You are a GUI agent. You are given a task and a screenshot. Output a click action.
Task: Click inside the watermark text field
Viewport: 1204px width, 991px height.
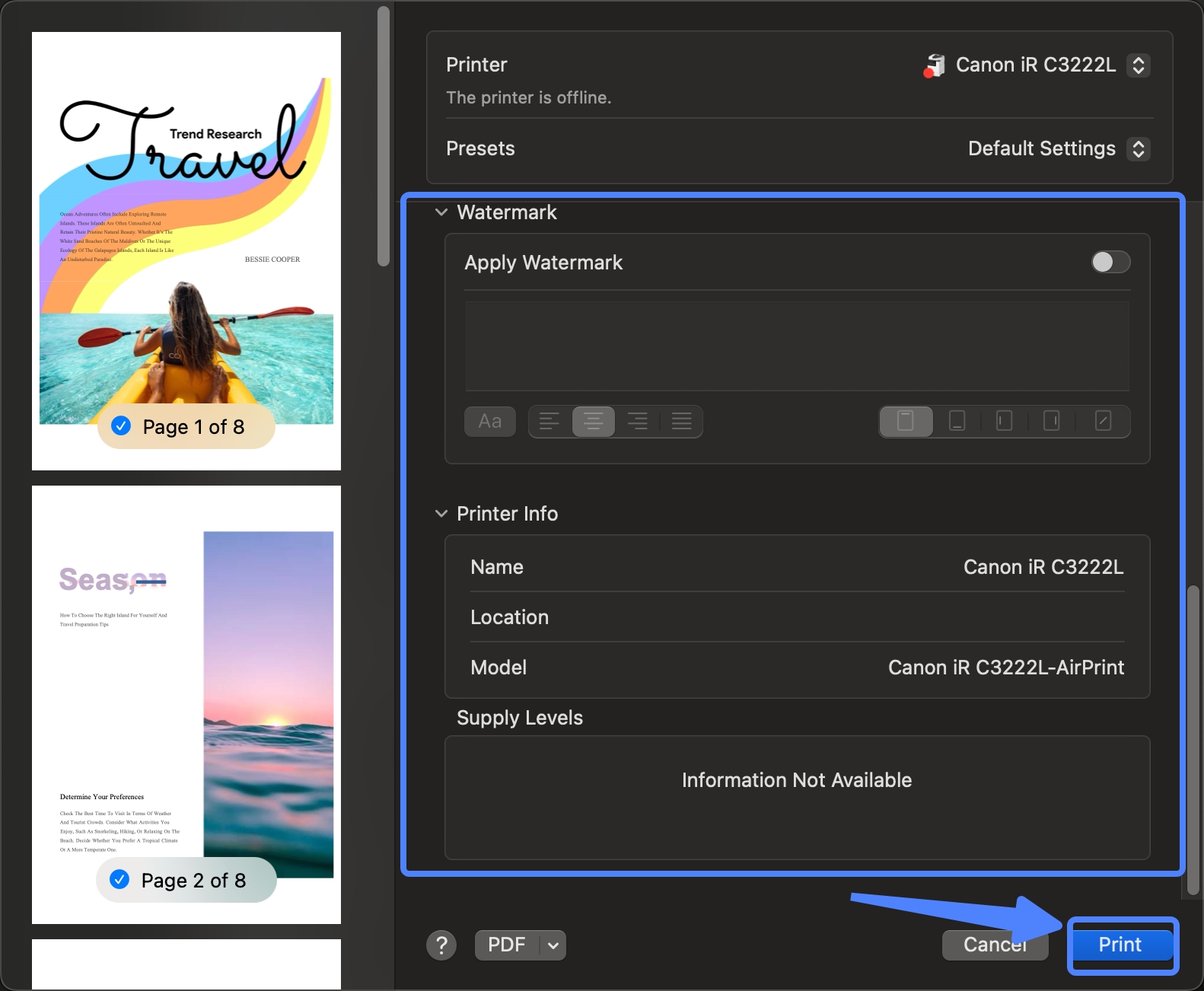pyautogui.click(x=797, y=346)
